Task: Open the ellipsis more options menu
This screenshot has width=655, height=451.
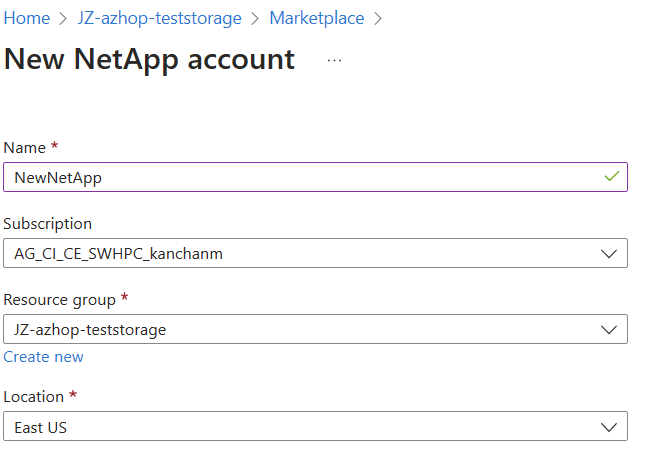Action: click(x=334, y=61)
